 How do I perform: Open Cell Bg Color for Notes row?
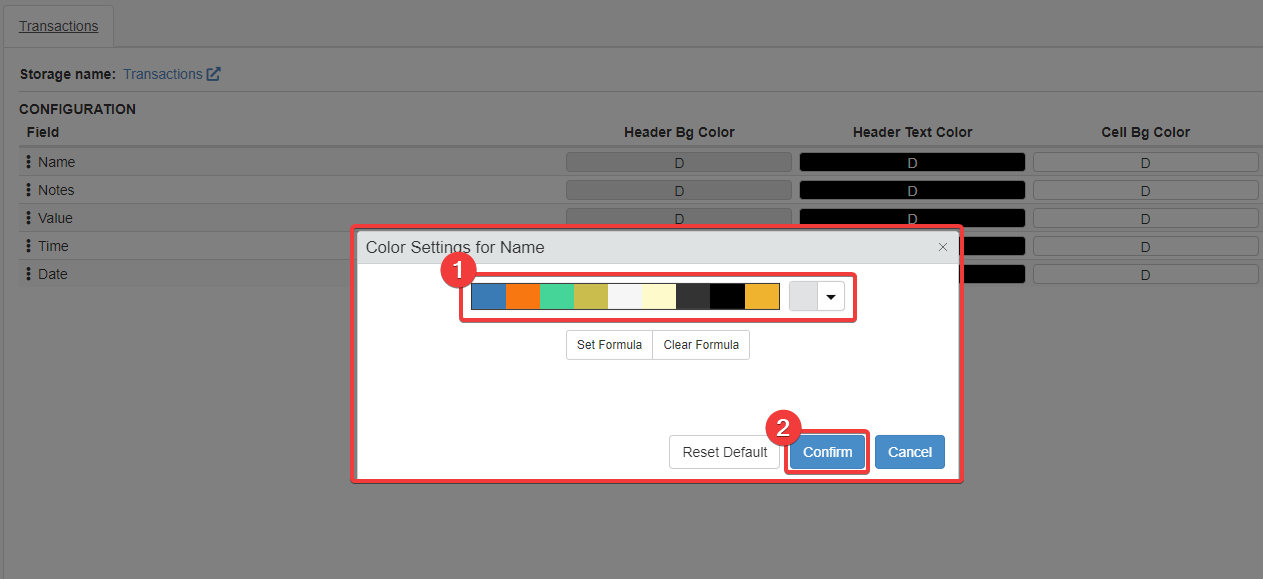point(1145,190)
